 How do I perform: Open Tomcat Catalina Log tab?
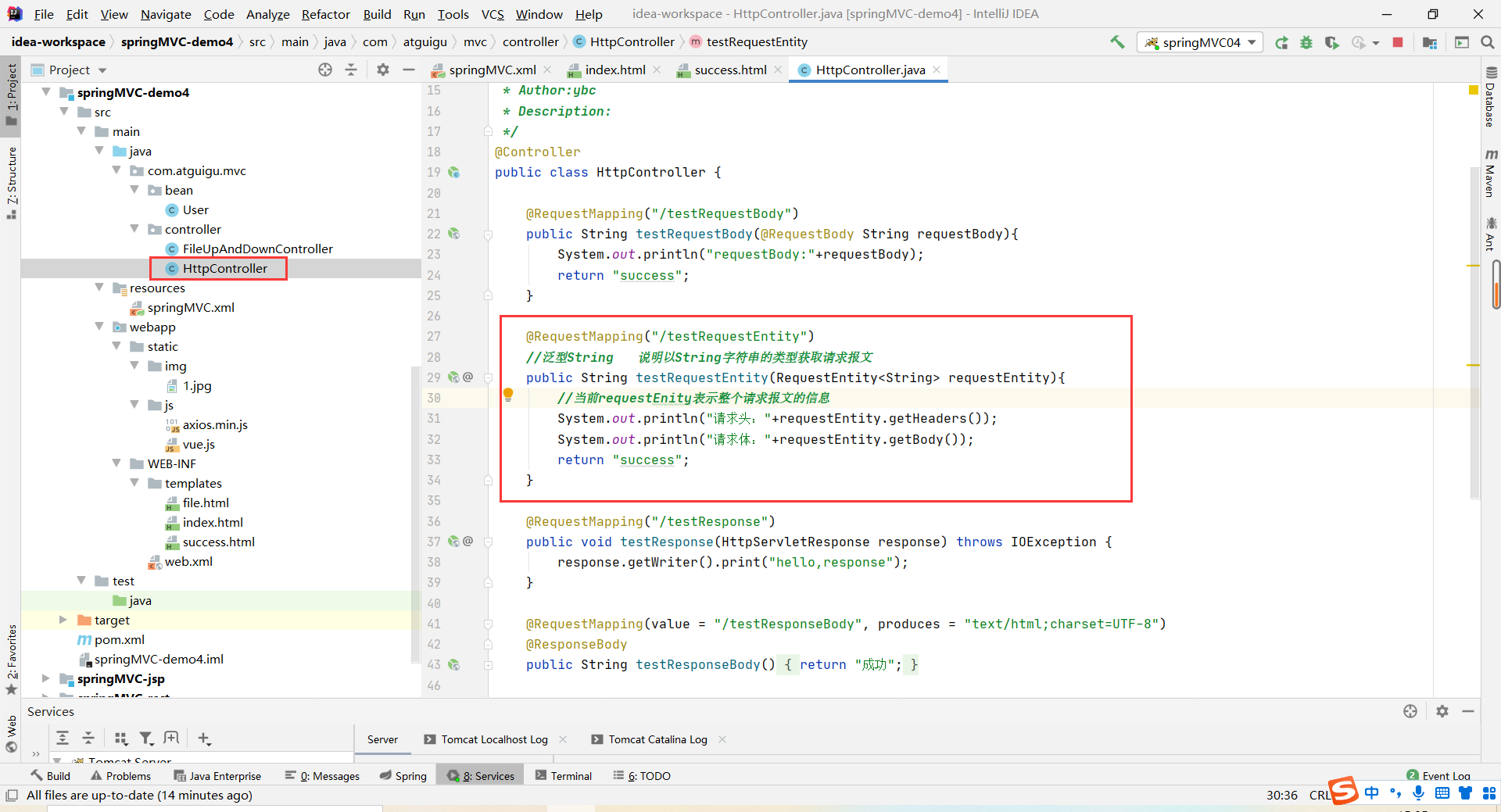coord(657,739)
